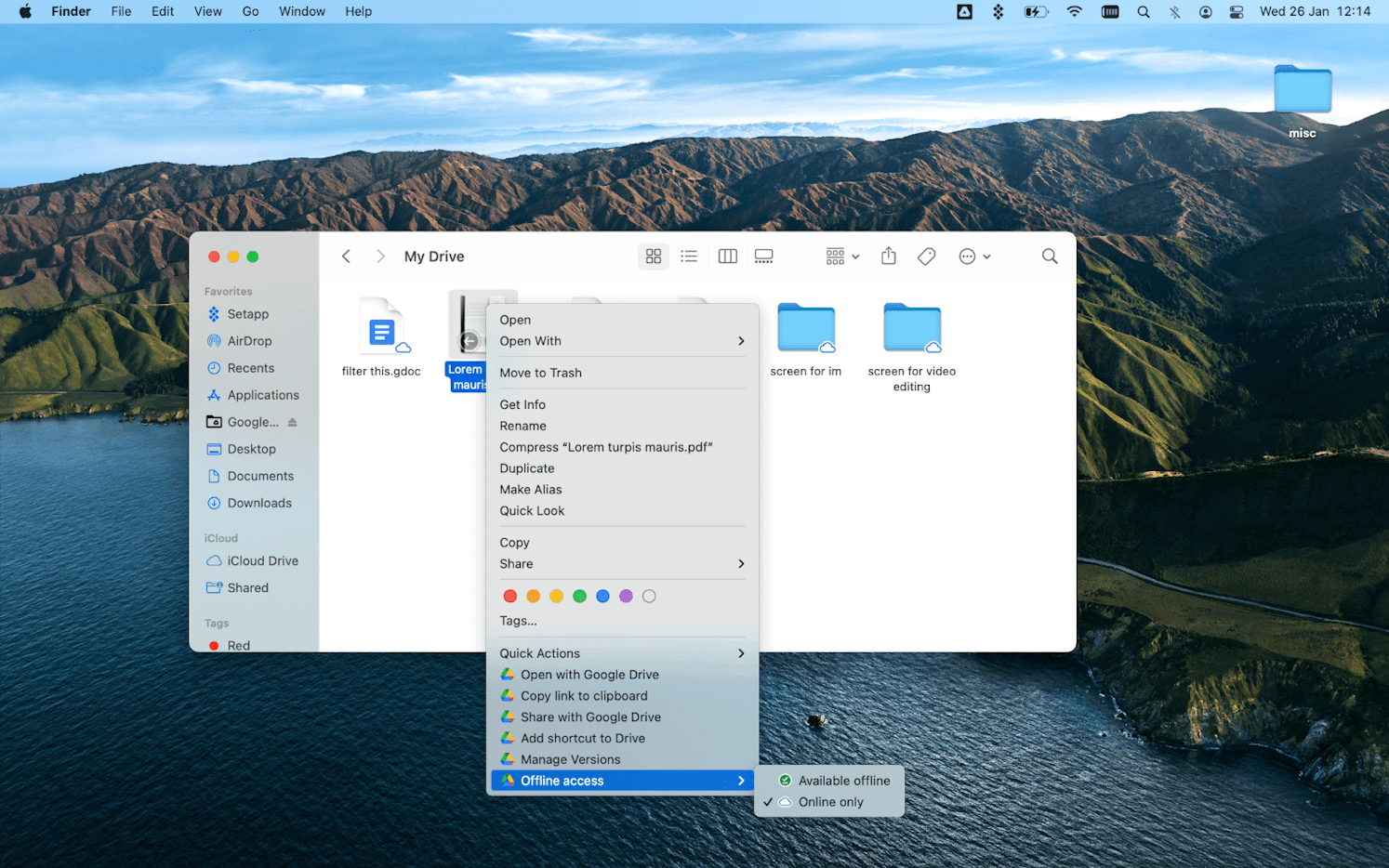Enable icon grid view toggle in toolbar
The width and height of the screenshot is (1389, 868).
(653, 256)
